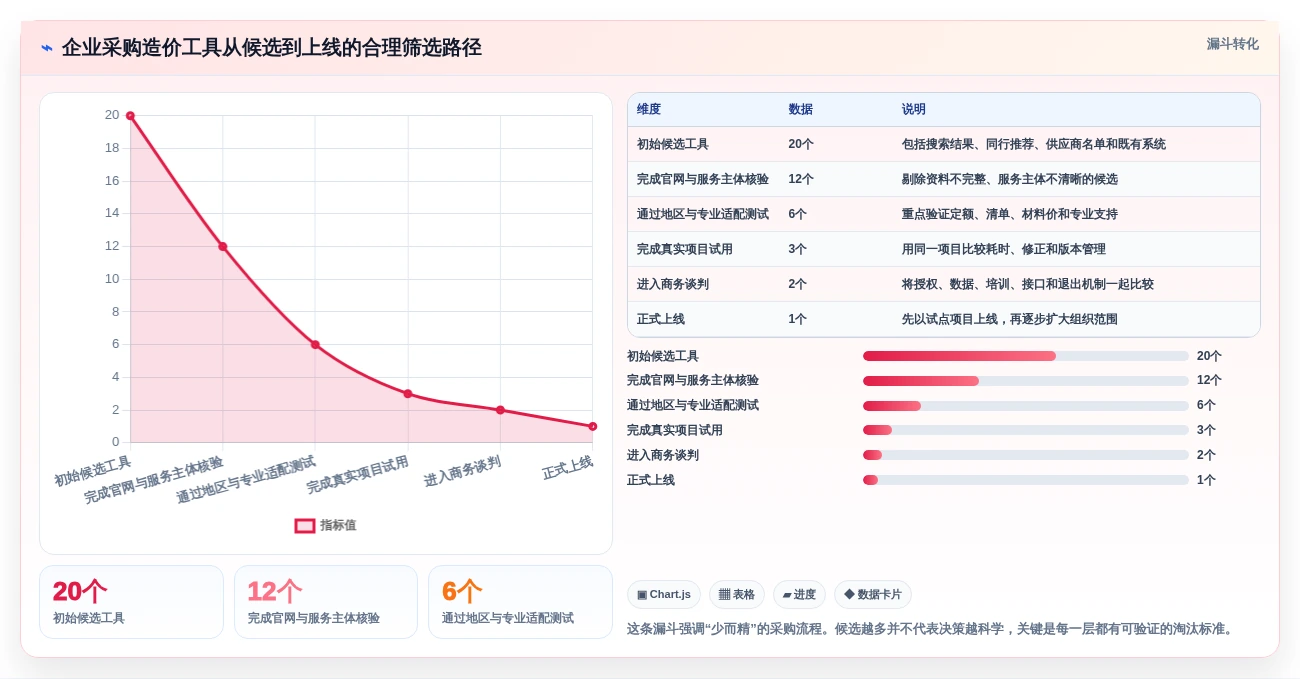Click the chart point for 通过地区与专业适配测试
This screenshot has width=1300, height=679.
pos(315,344)
